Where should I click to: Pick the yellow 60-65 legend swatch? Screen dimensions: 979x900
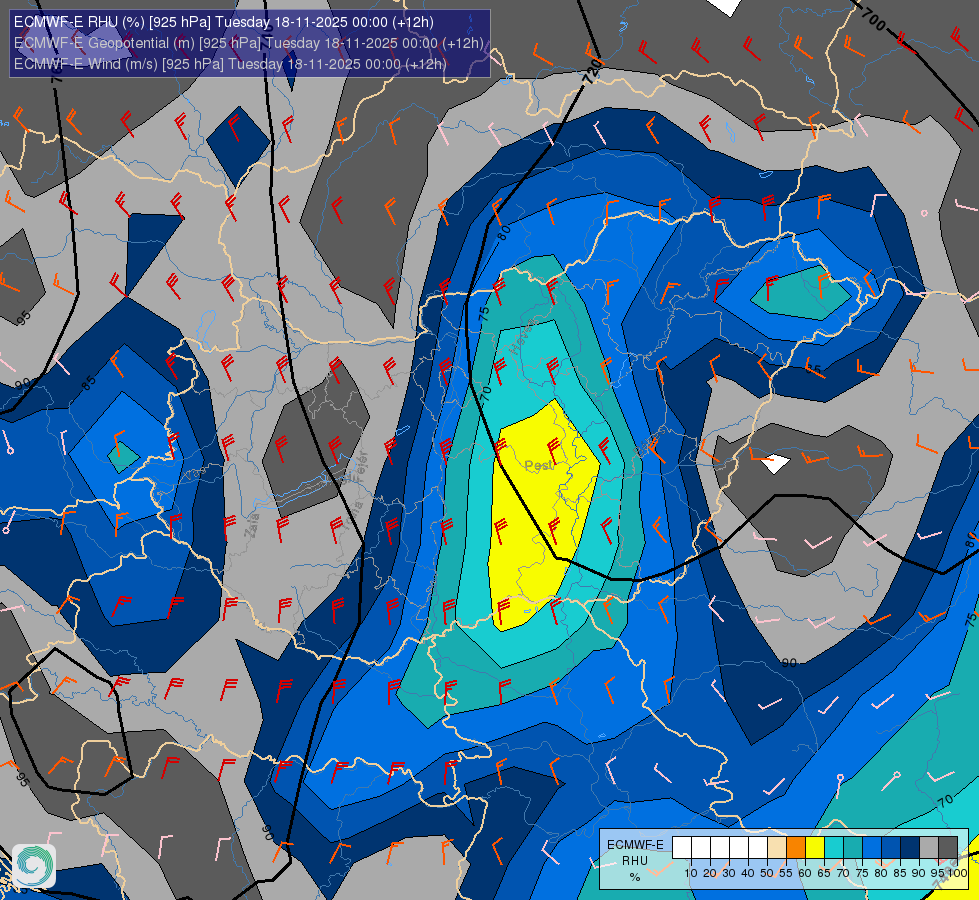(815, 847)
